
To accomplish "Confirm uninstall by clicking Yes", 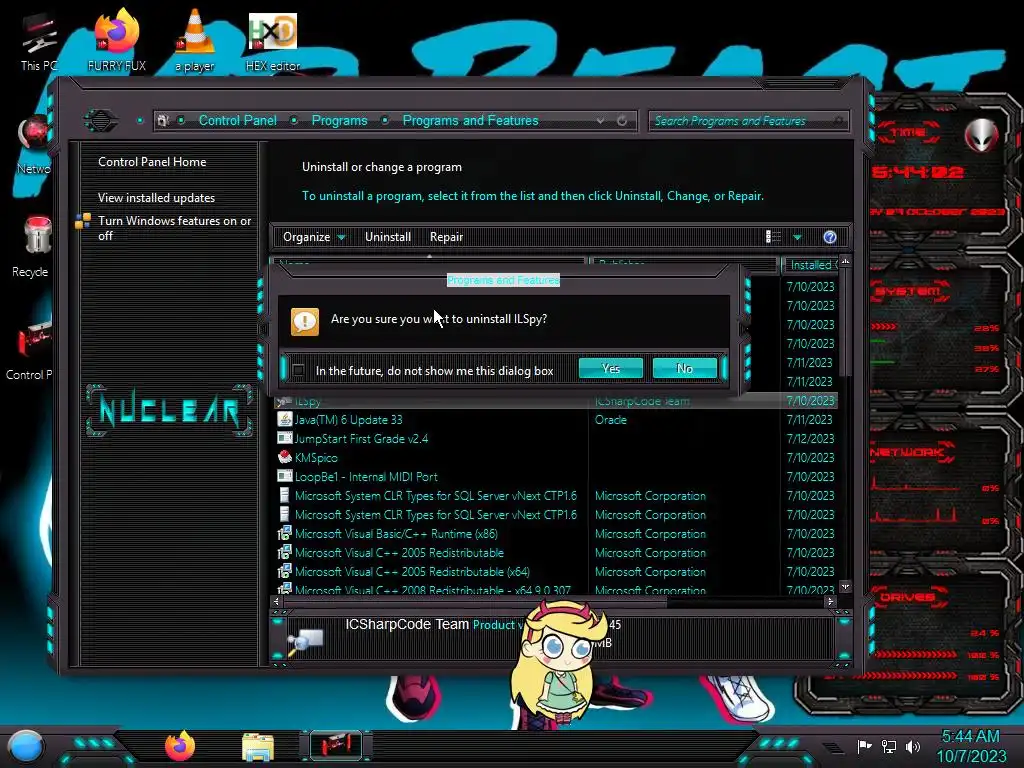I will (x=611, y=368).
